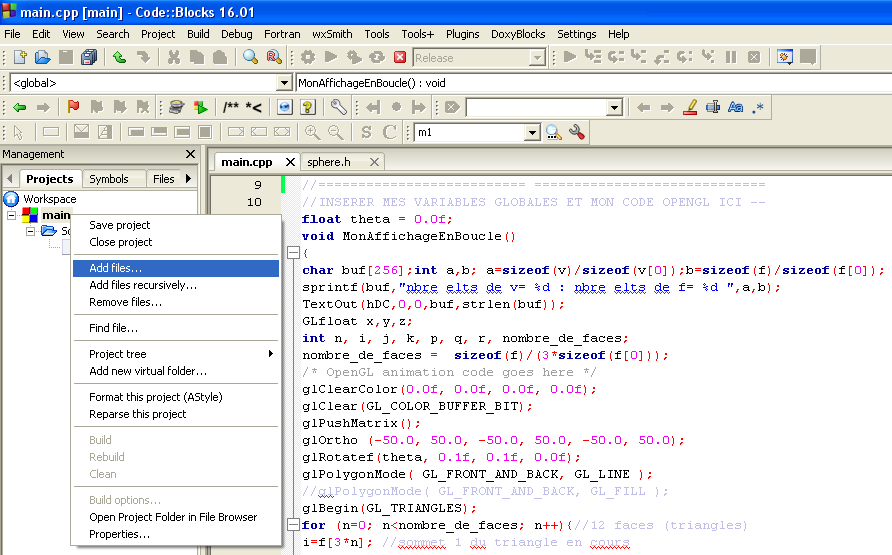
Task: Open a file with folder icon
Action: pyautogui.click(x=43, y=57)
